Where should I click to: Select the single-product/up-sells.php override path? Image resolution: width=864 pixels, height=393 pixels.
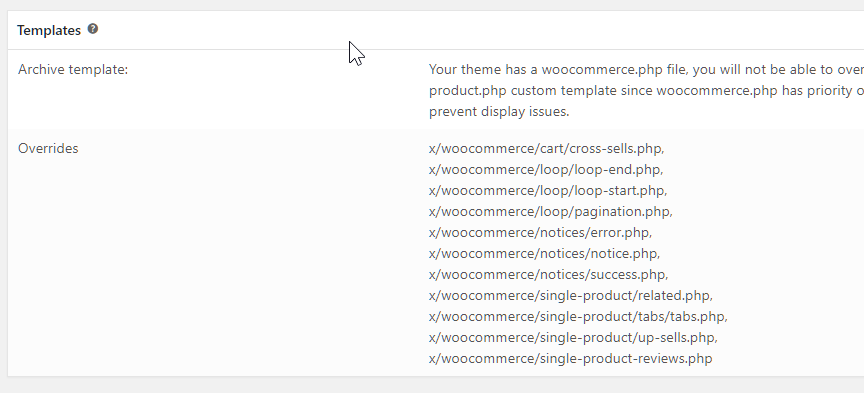pyautogui.click(x=573, y=337)
